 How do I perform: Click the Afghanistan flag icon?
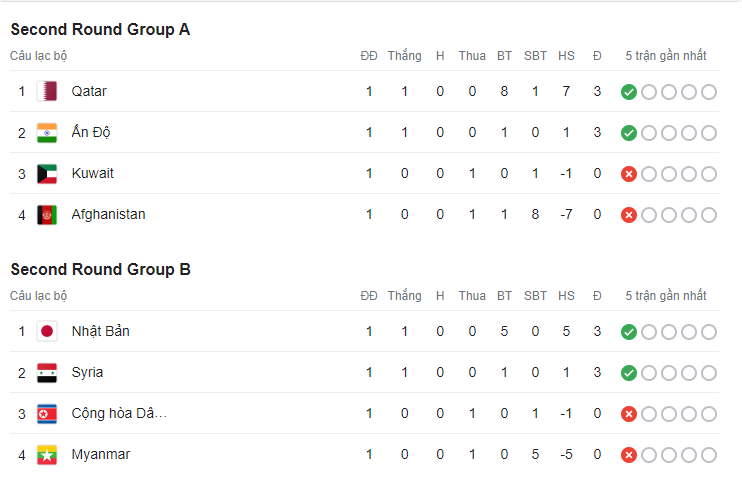click(x=47, y=214)
